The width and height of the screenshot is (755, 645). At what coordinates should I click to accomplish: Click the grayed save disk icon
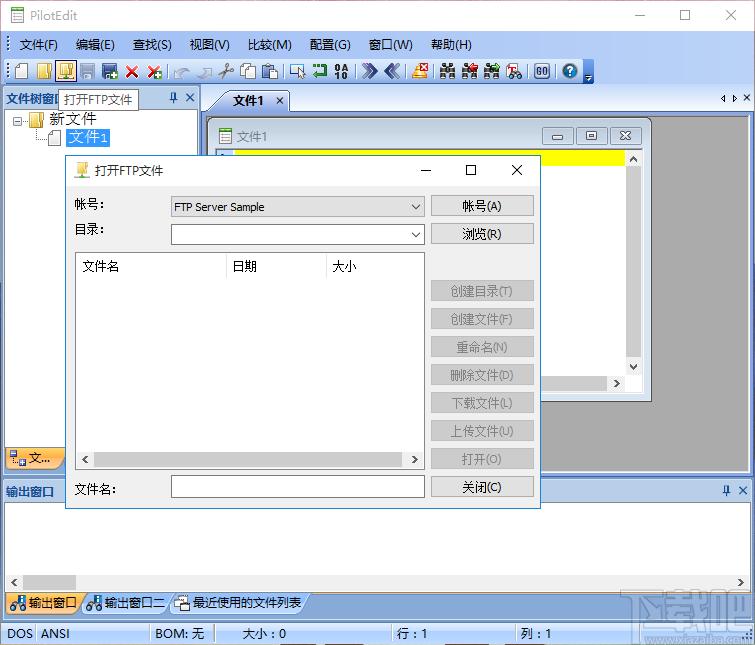coord(88,71)
